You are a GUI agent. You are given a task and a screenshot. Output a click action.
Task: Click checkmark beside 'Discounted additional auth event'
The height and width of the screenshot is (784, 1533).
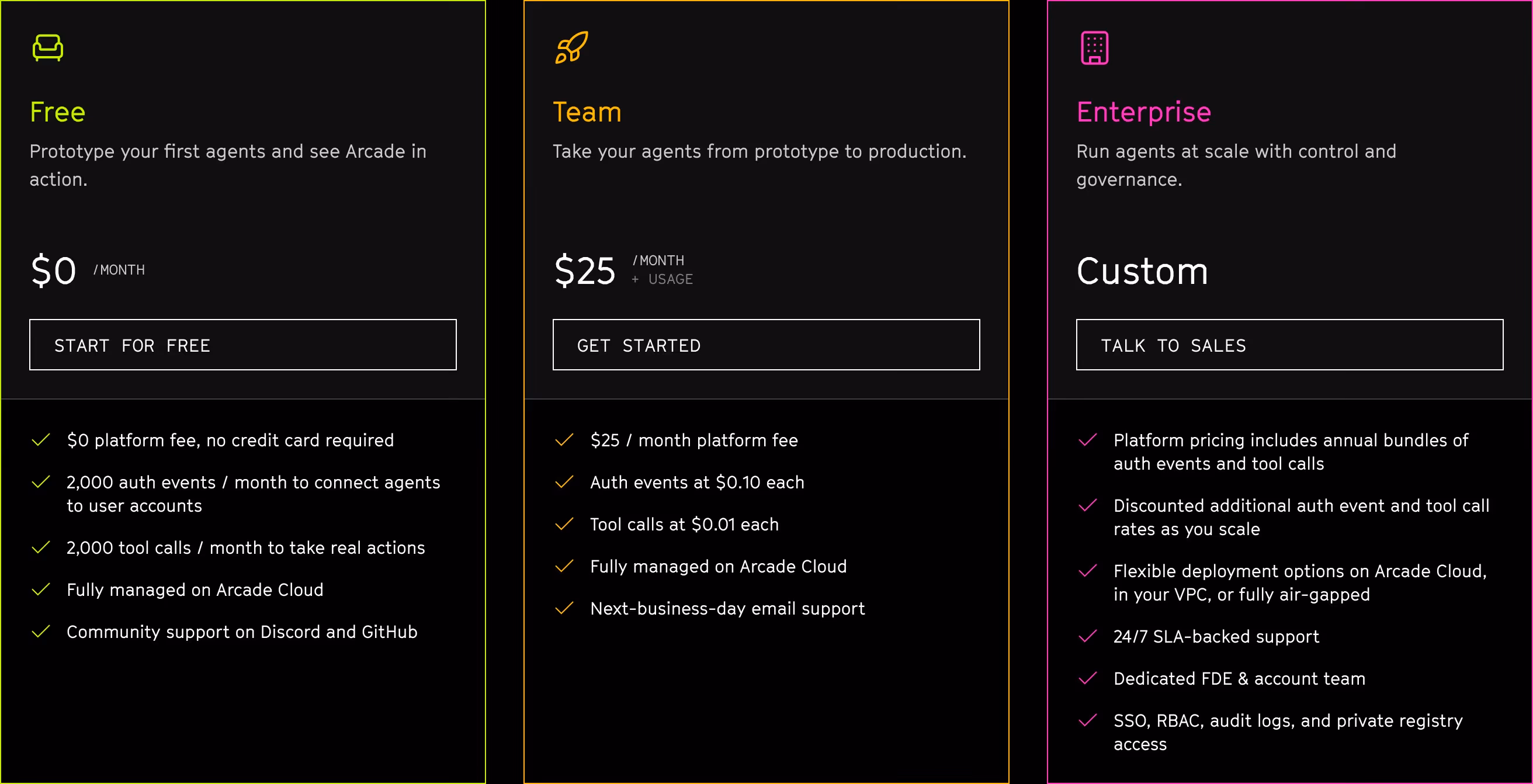pos(1087,505)
